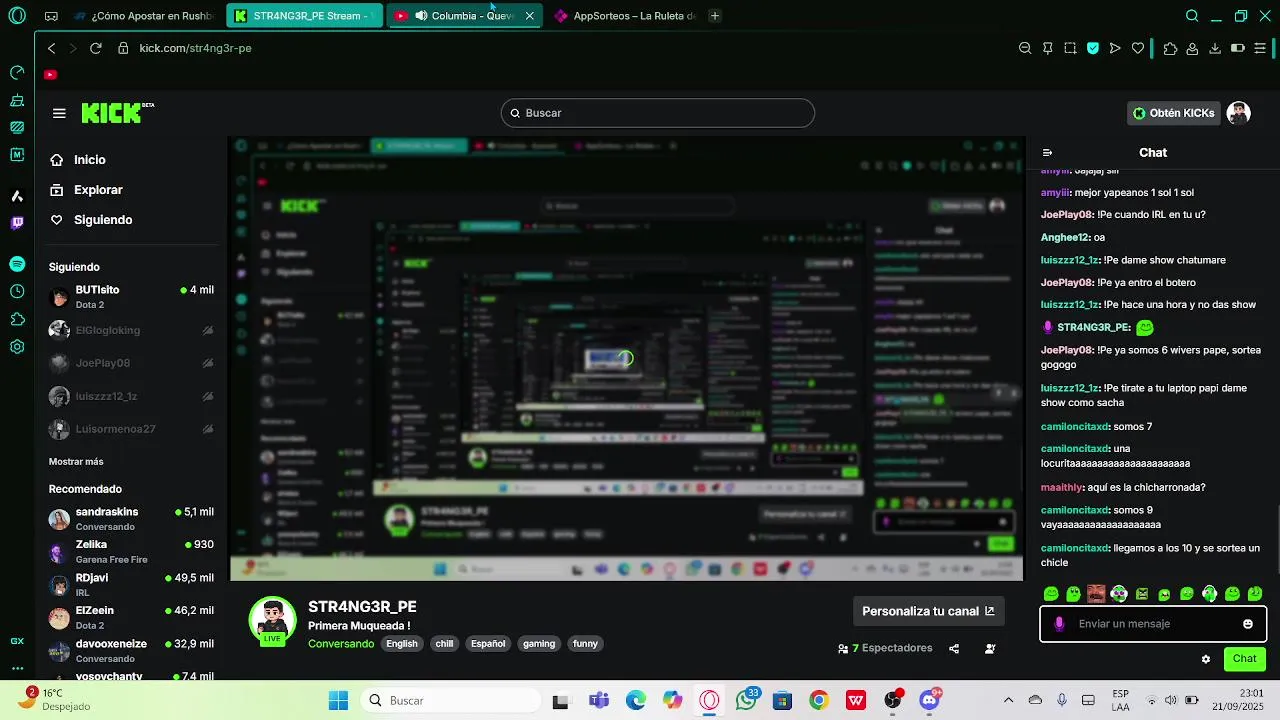This screenshot has height=720, width=1280.
Task: Open Spotify player in Opera sidebar
Action: pyautogui.click(x=17, y=264)
